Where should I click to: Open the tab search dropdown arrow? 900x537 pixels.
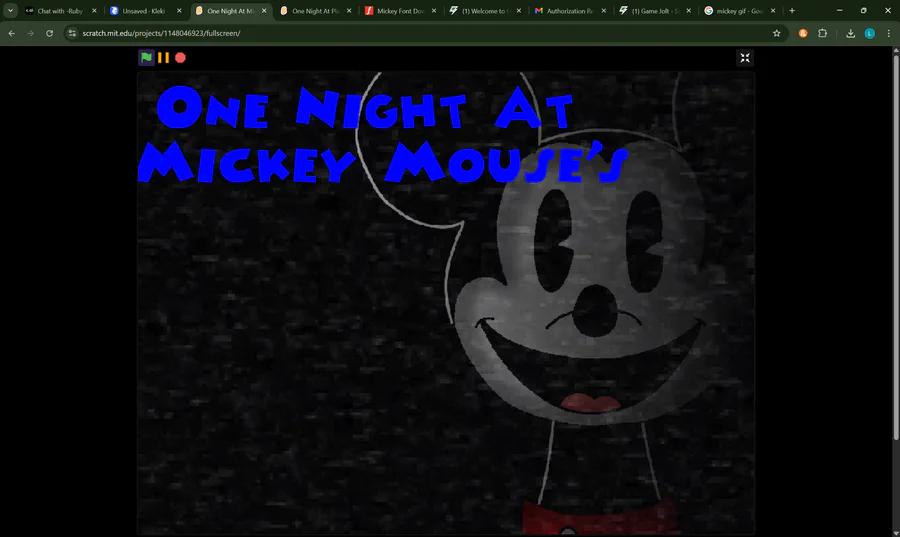coord(10,10)
